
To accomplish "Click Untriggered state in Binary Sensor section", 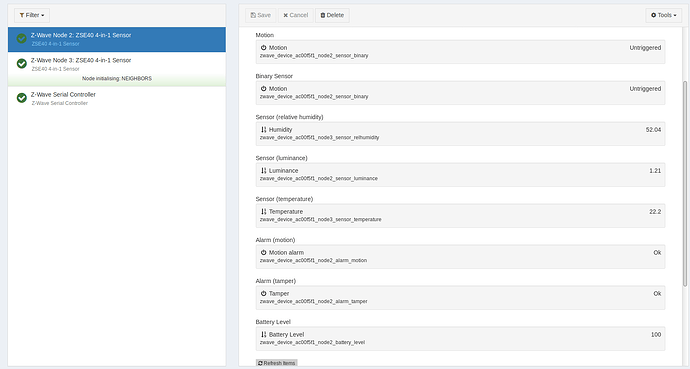I will click(x=645, y=88).
